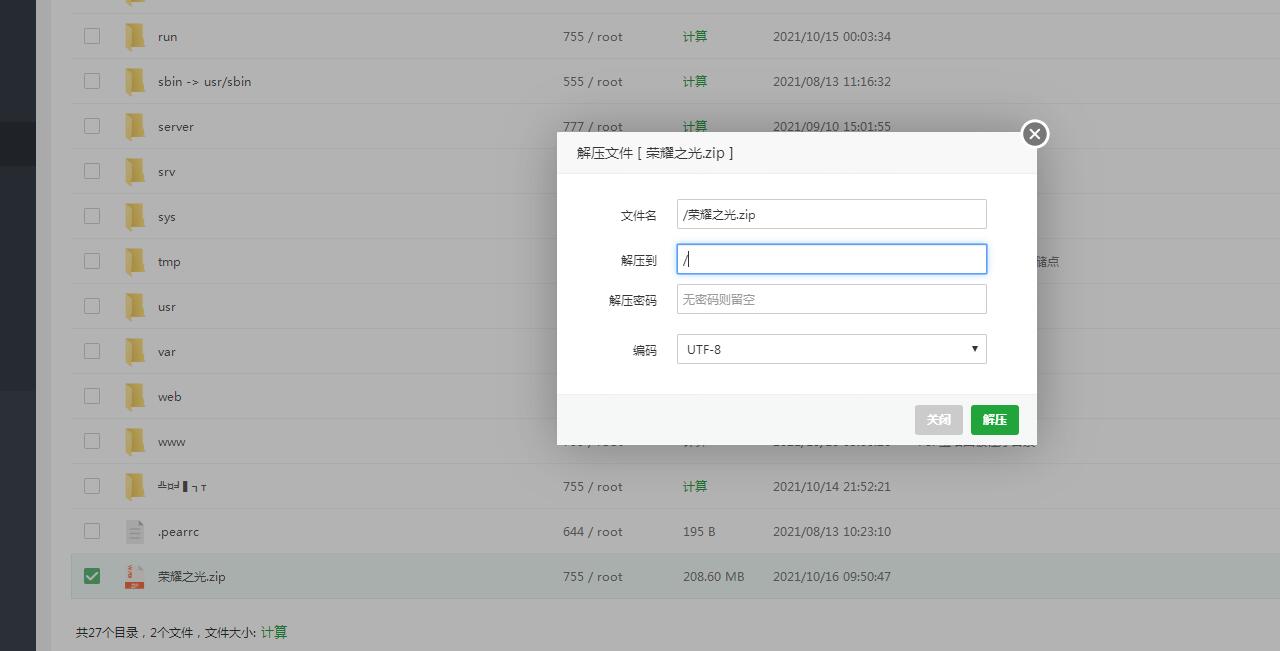Click the www folder icon
The height and width of the screenshot is (651, 1280).
coord(135,442)
